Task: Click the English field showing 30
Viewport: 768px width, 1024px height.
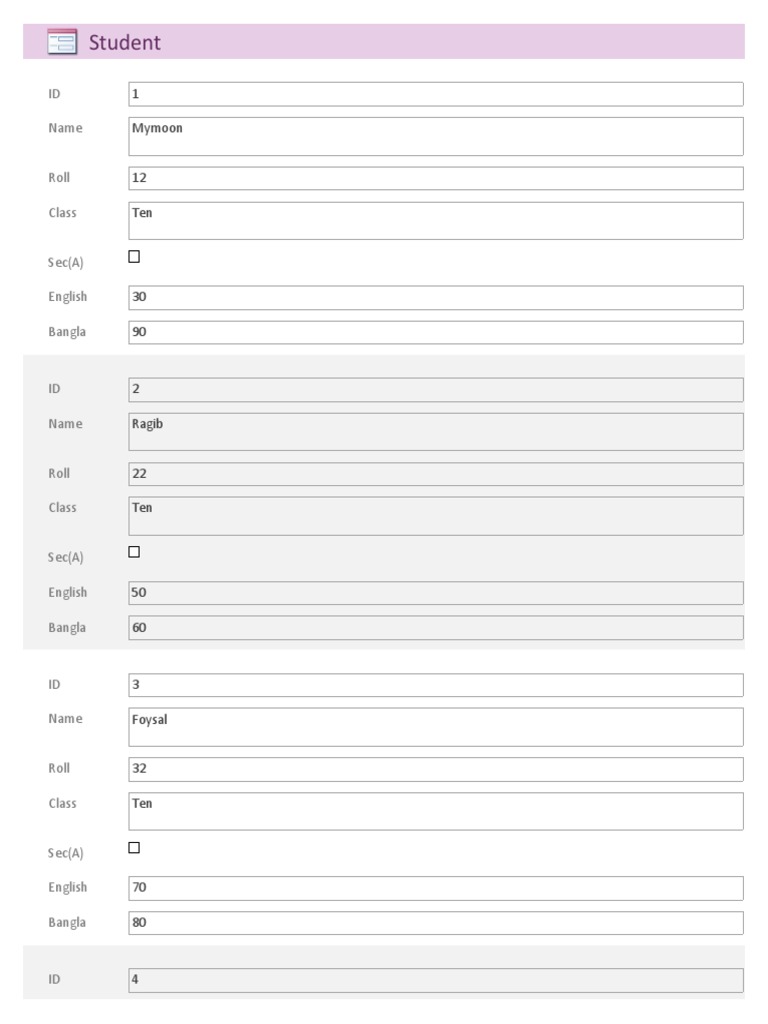Action: coord(436,298)
